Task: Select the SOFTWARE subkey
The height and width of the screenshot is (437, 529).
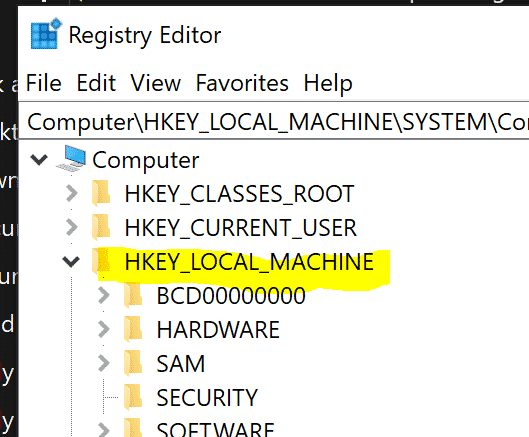Action: 216,429
